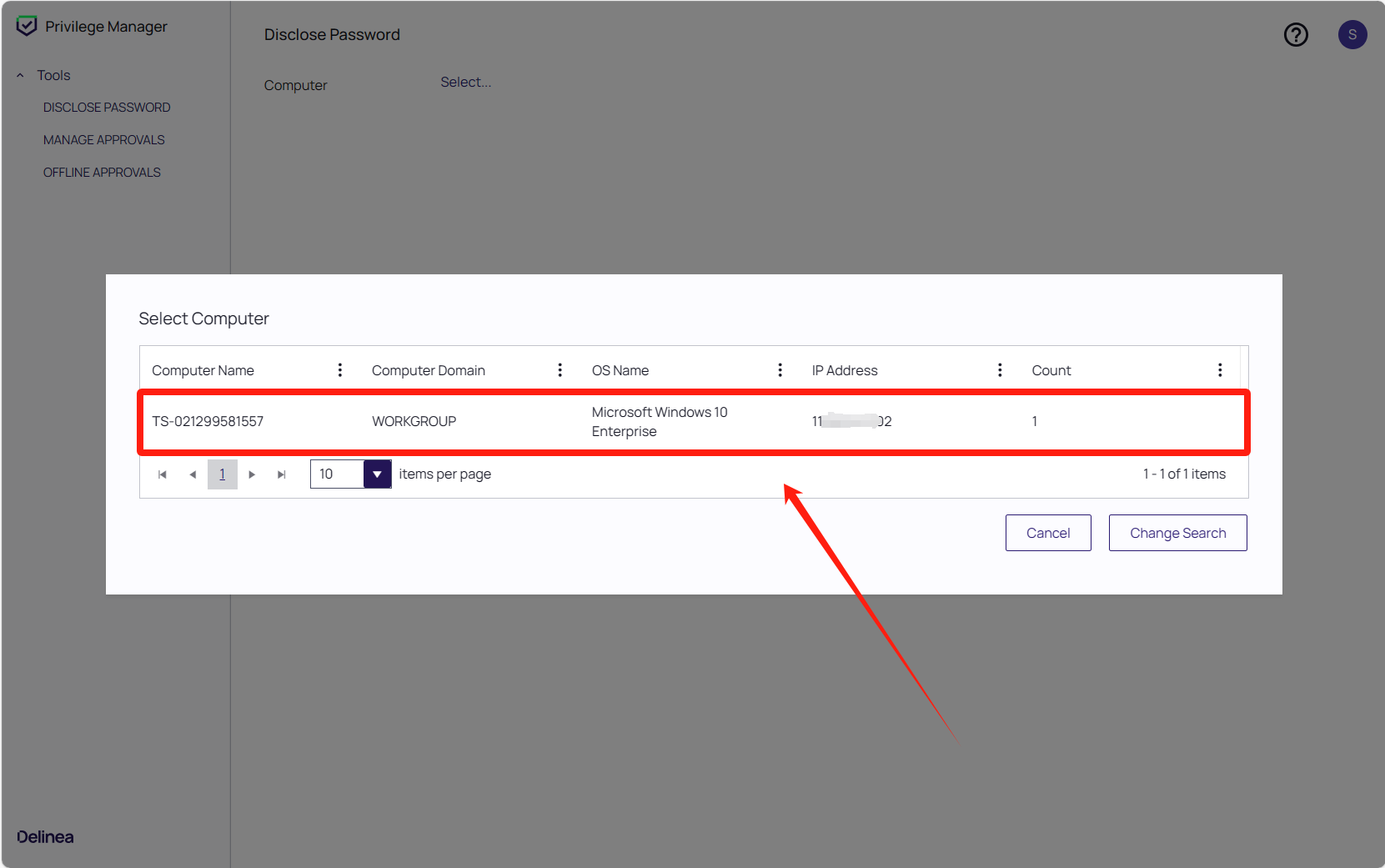This screenshot has height=868, width=1385.
Task: Open the Computer Name column options menu
Action: (339, 370)
